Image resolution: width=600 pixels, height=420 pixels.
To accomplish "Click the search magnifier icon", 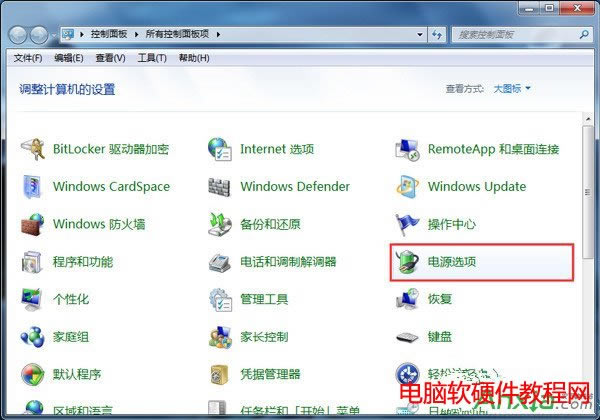I will pyautogui.click(x=584, y=34).
